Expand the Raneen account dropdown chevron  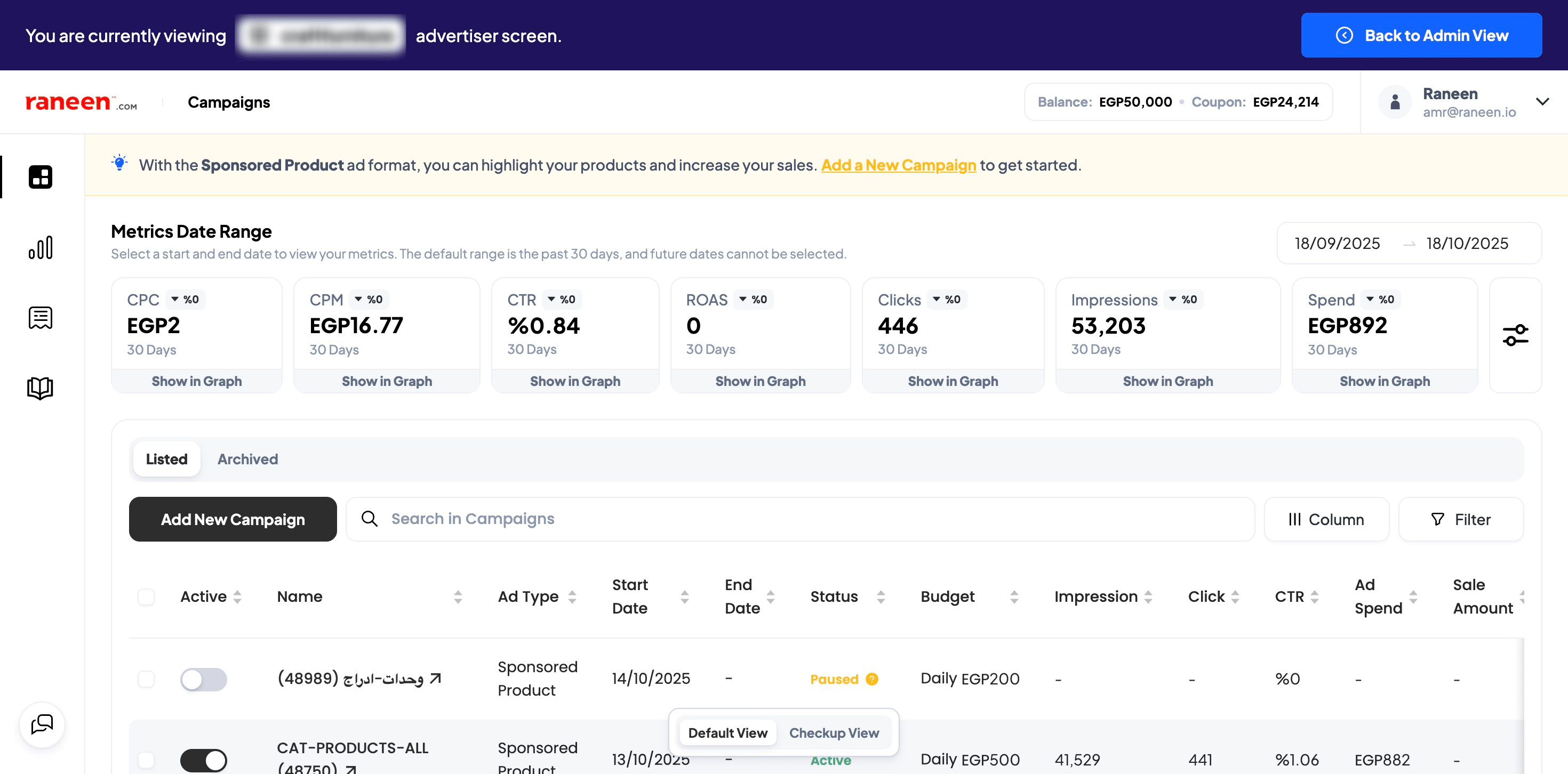pos(1542,102)
